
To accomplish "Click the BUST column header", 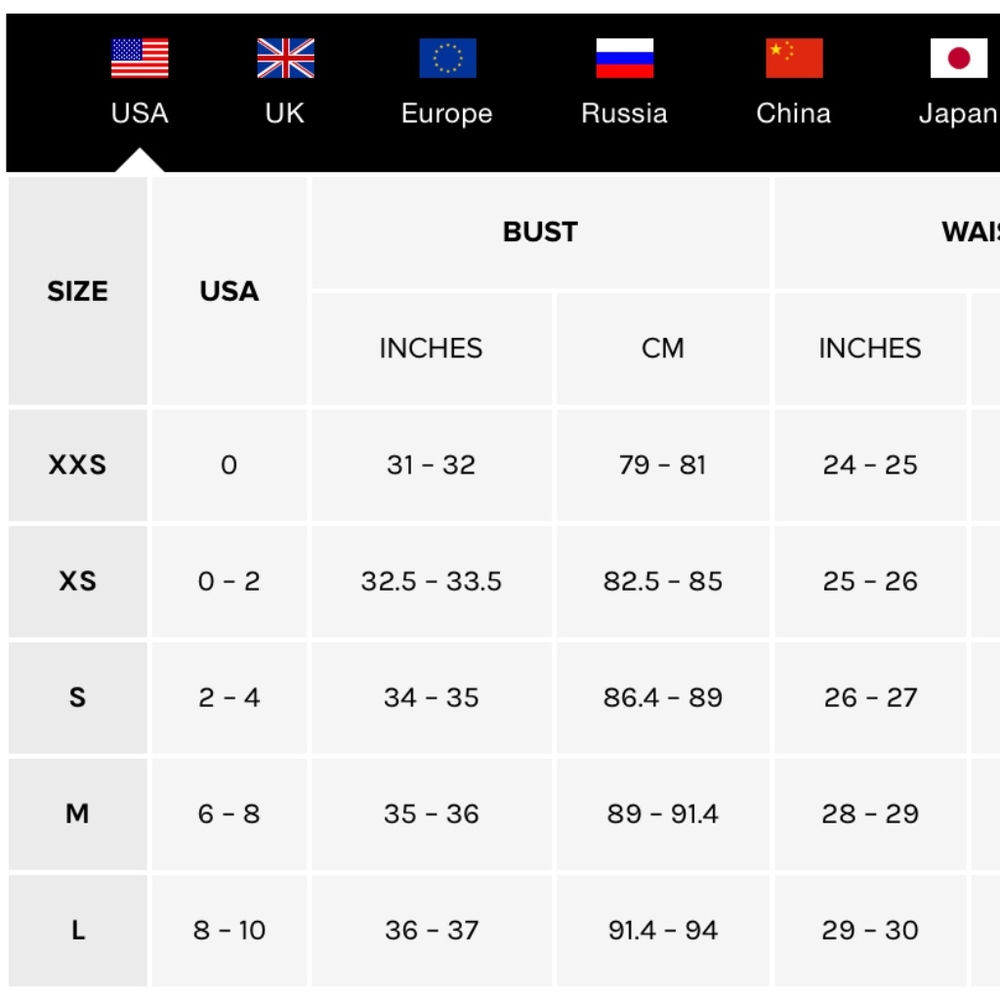I will tap(540, 232).
